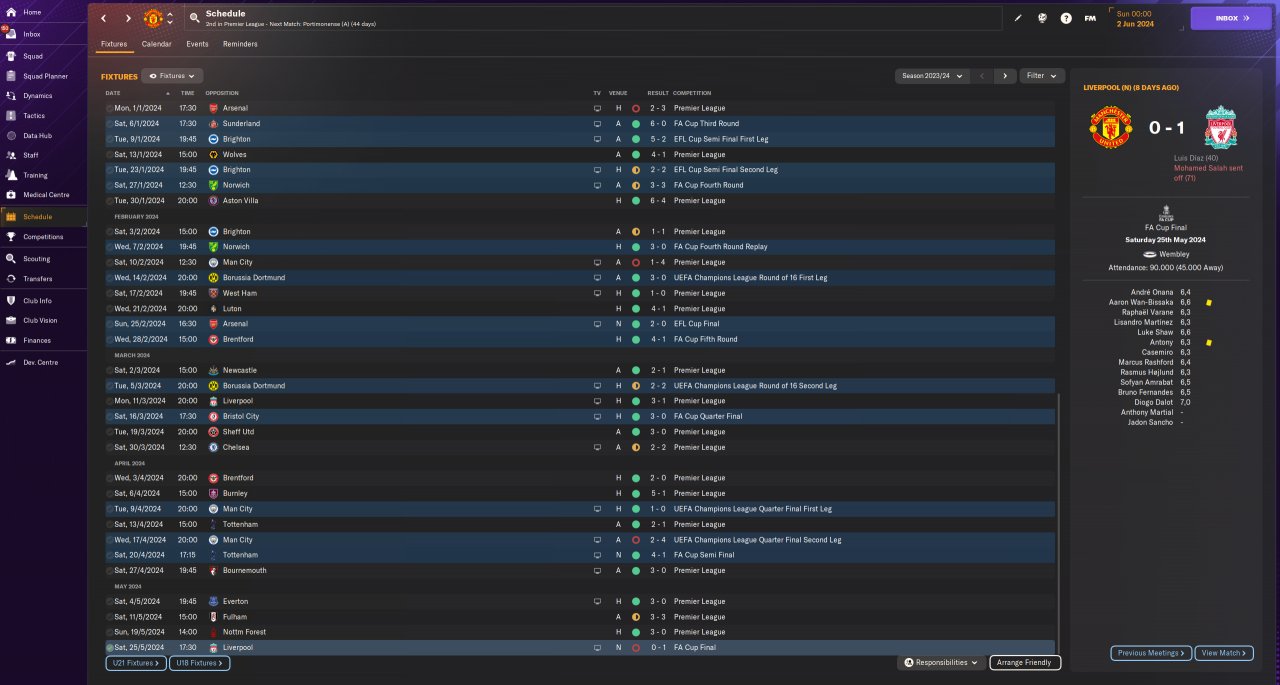The image size is (1280, 685).
Task: Click the purple INBOX continue button
Action: [1231, 18]
